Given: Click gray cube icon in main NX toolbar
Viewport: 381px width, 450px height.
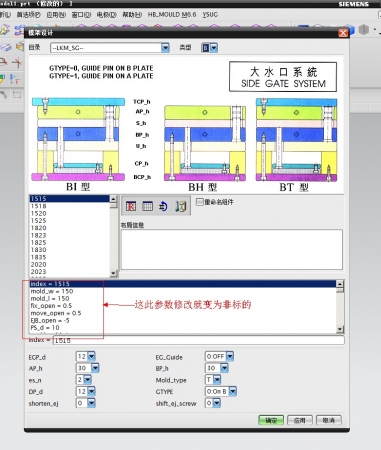Looking at the screenshot, I should [364, 30].
